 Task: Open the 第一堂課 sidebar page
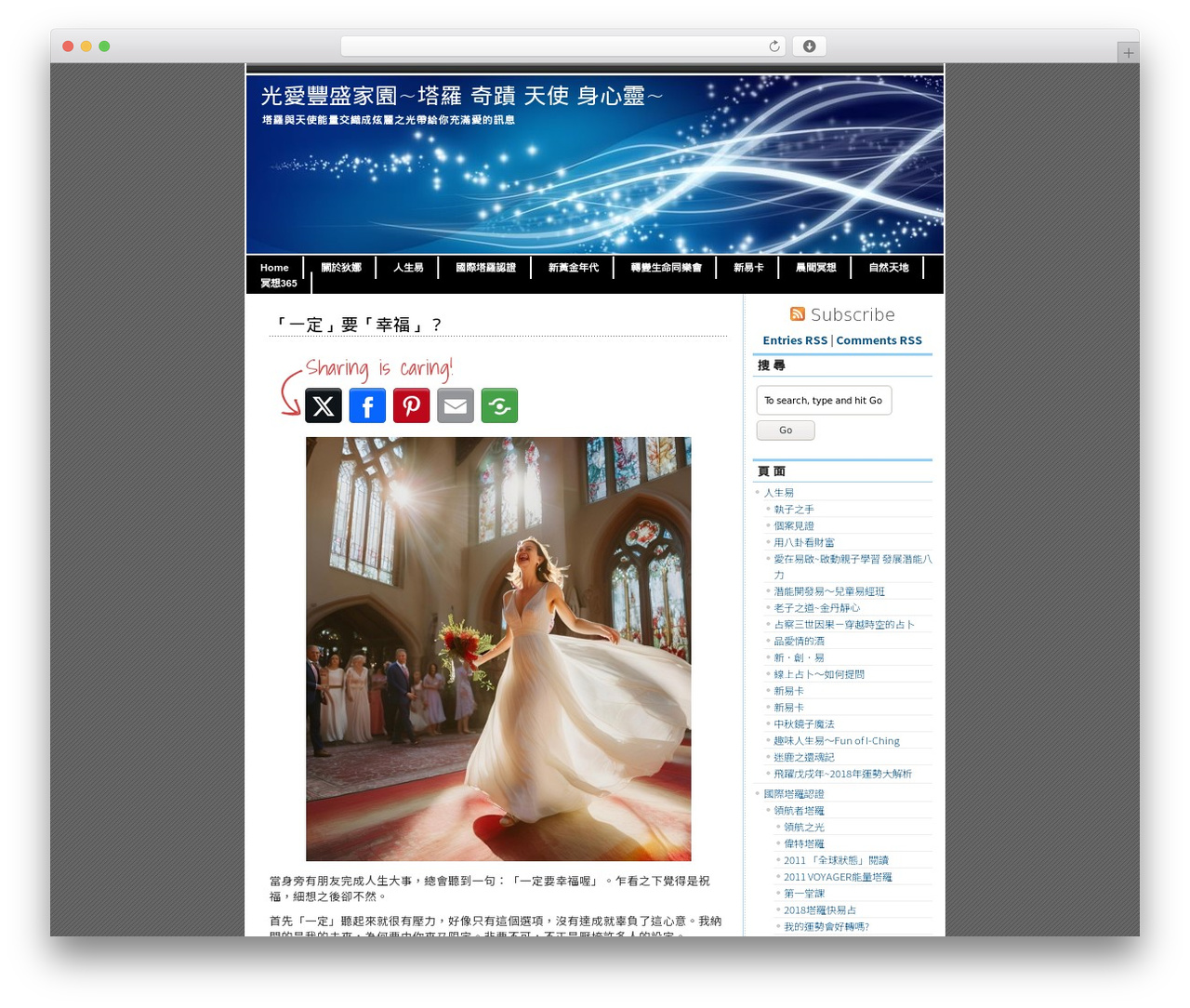point(804,894)
